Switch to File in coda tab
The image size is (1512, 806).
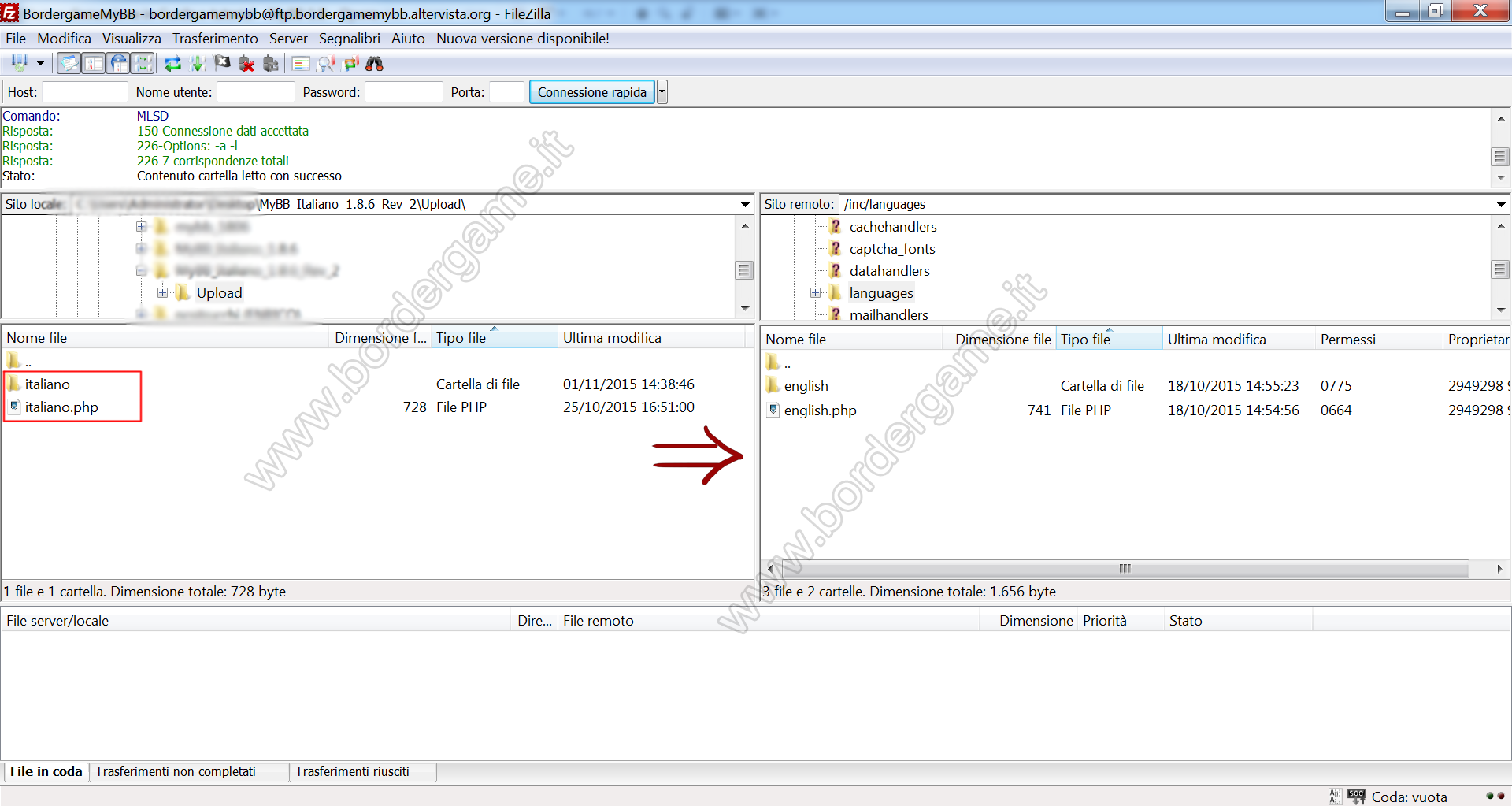(x=46, y=772)
